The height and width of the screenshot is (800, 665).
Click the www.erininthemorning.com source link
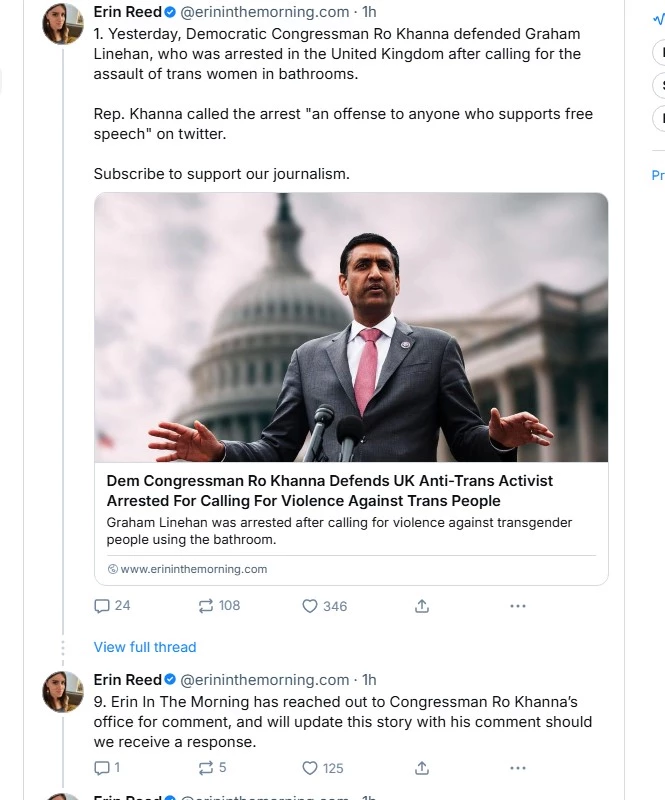coord(193,569)
